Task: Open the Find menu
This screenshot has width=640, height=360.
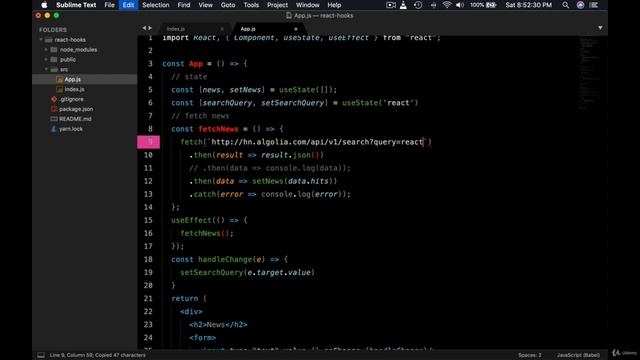Action: click(x=184, y=5)
